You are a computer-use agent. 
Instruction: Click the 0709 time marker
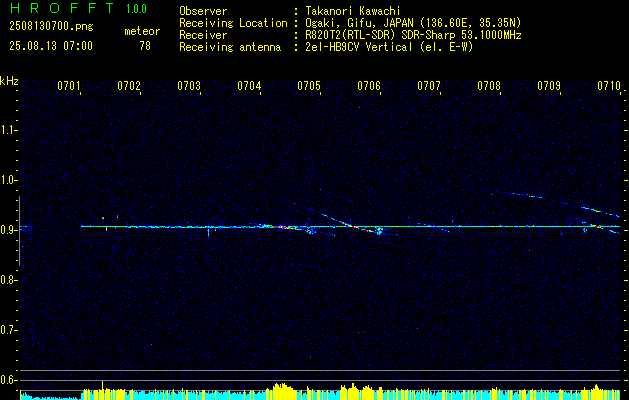[549, 85]
